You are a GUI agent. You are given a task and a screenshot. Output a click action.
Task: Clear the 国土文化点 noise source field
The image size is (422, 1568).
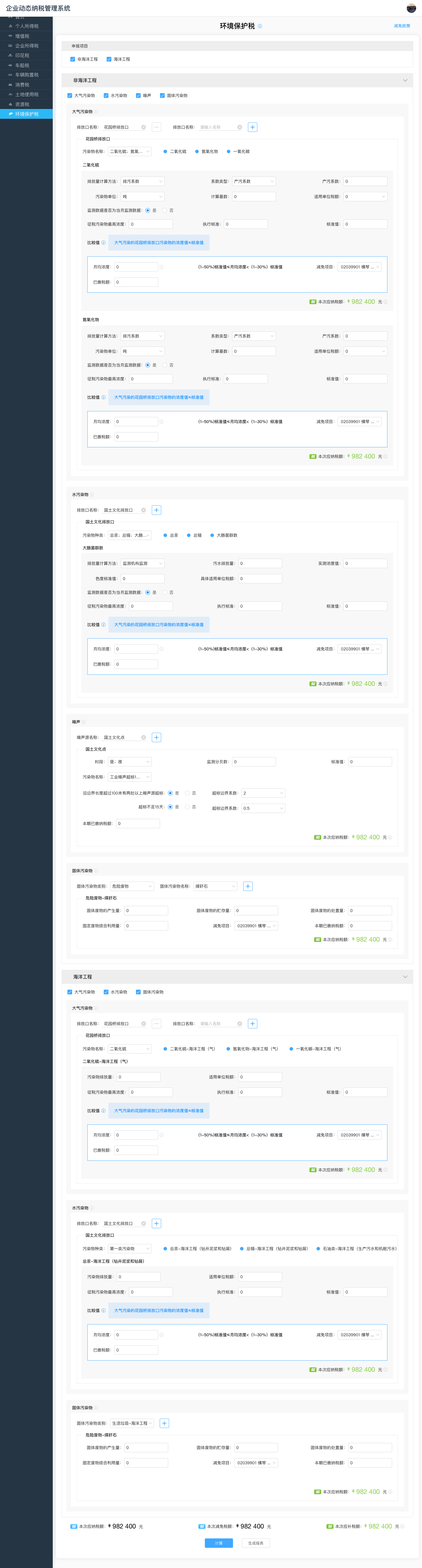(x=144, y=737)
